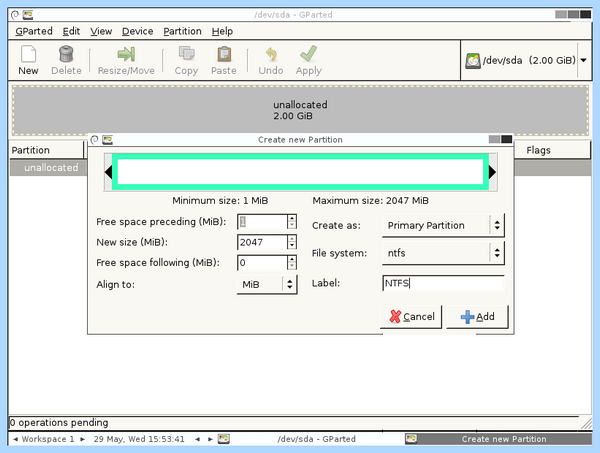Screen dimensions: 600x453
Task: Switch to next workspace with right arrow
Action: [x=82, y=439]
